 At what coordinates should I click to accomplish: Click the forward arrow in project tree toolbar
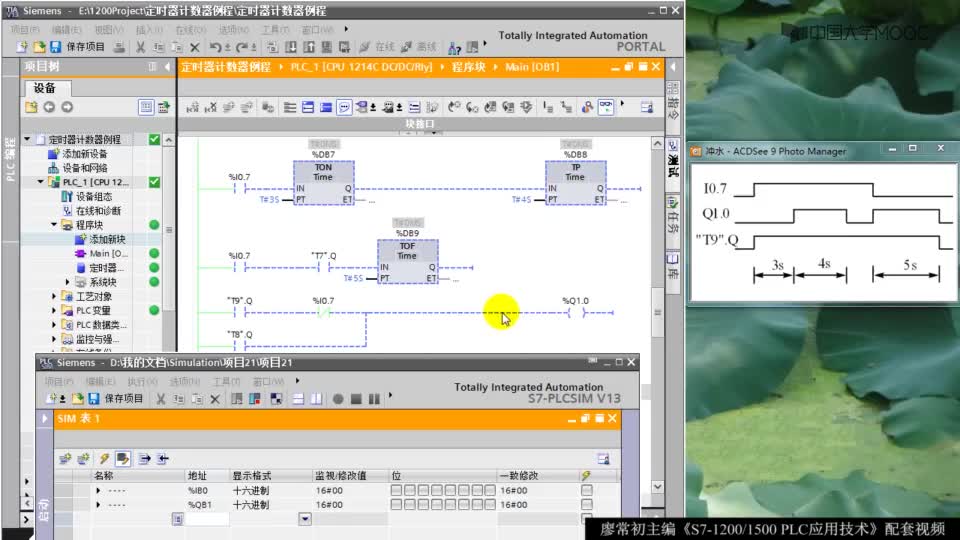67,107
